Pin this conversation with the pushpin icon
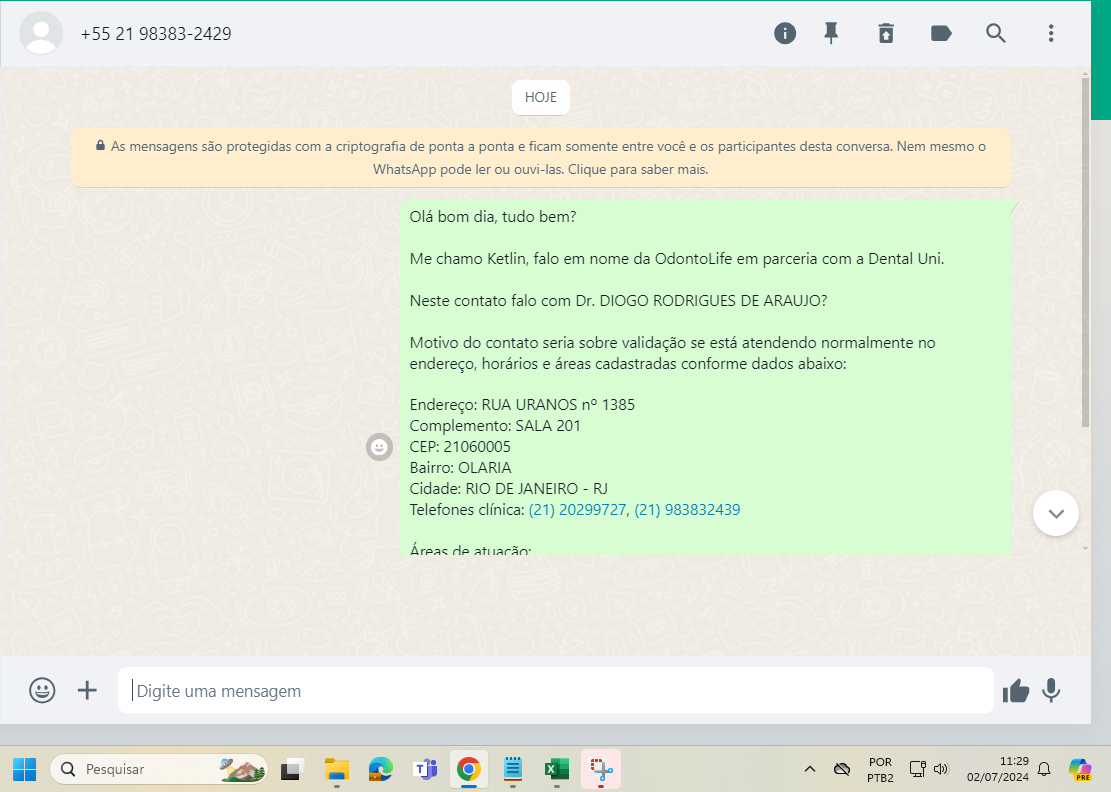The width and height of the screenshot is (1111, 792). (x=831, y=33)
